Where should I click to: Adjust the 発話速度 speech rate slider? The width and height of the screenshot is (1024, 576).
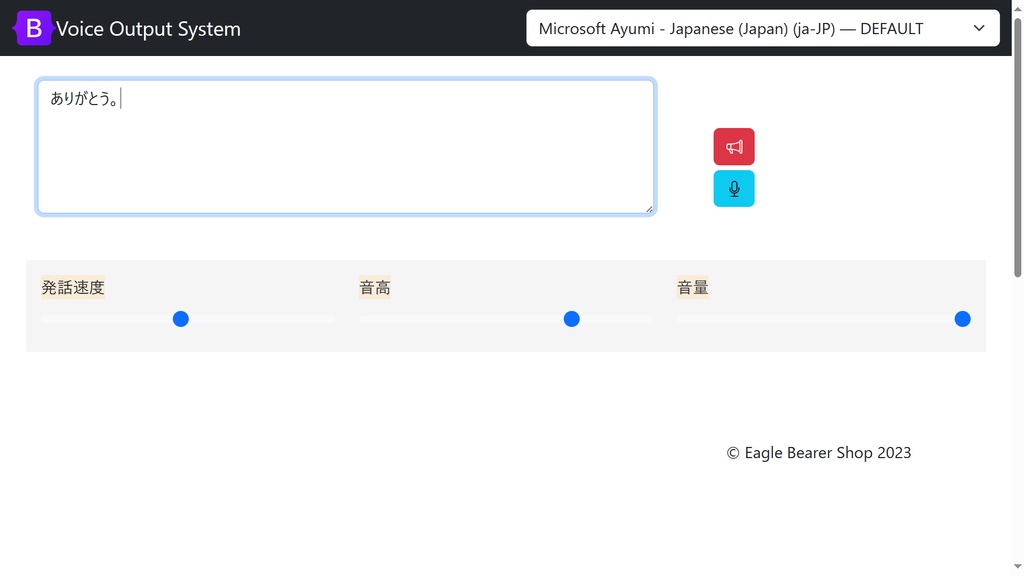coord(181,318)
